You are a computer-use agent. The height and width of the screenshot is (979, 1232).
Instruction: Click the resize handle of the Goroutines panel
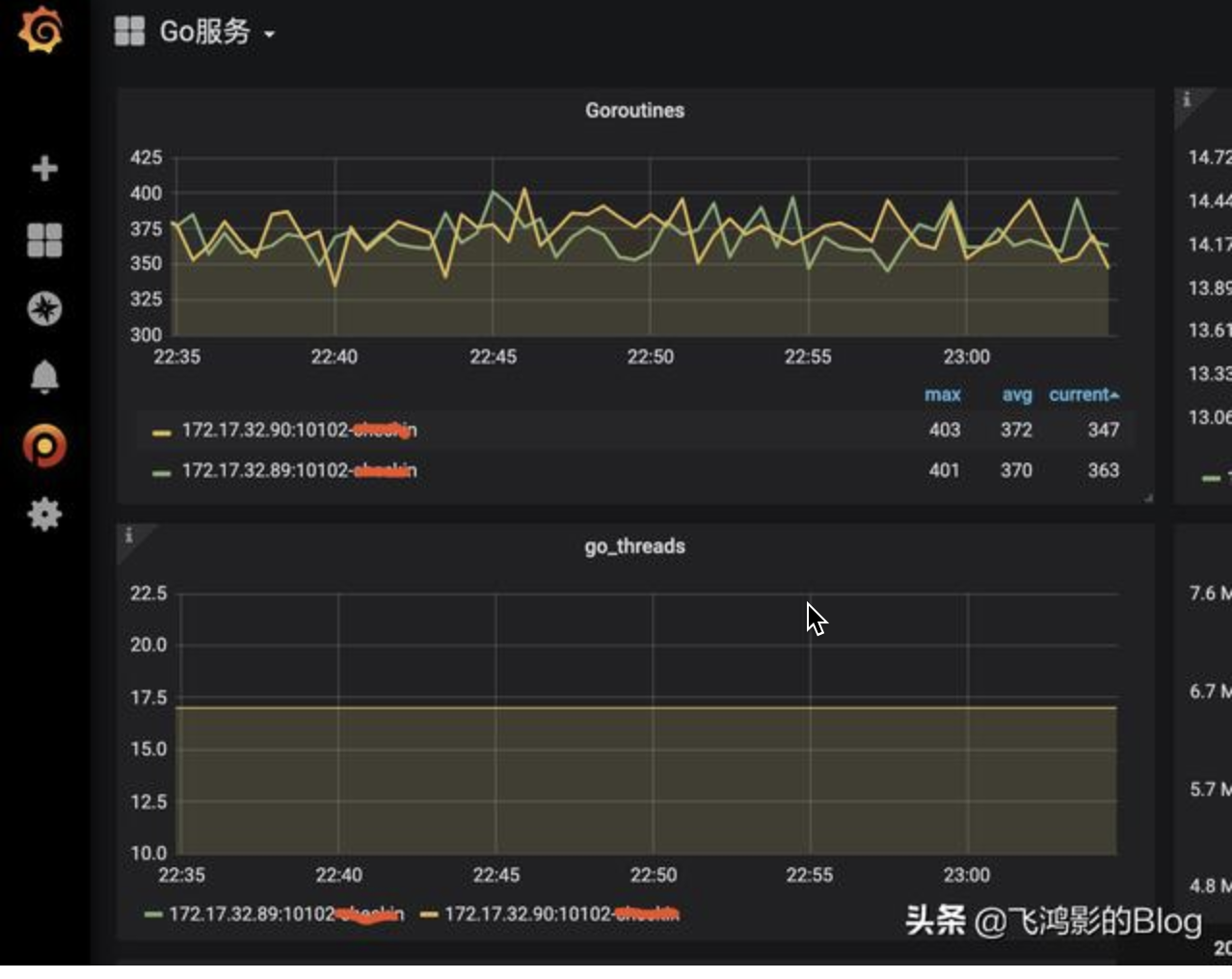1147,499
